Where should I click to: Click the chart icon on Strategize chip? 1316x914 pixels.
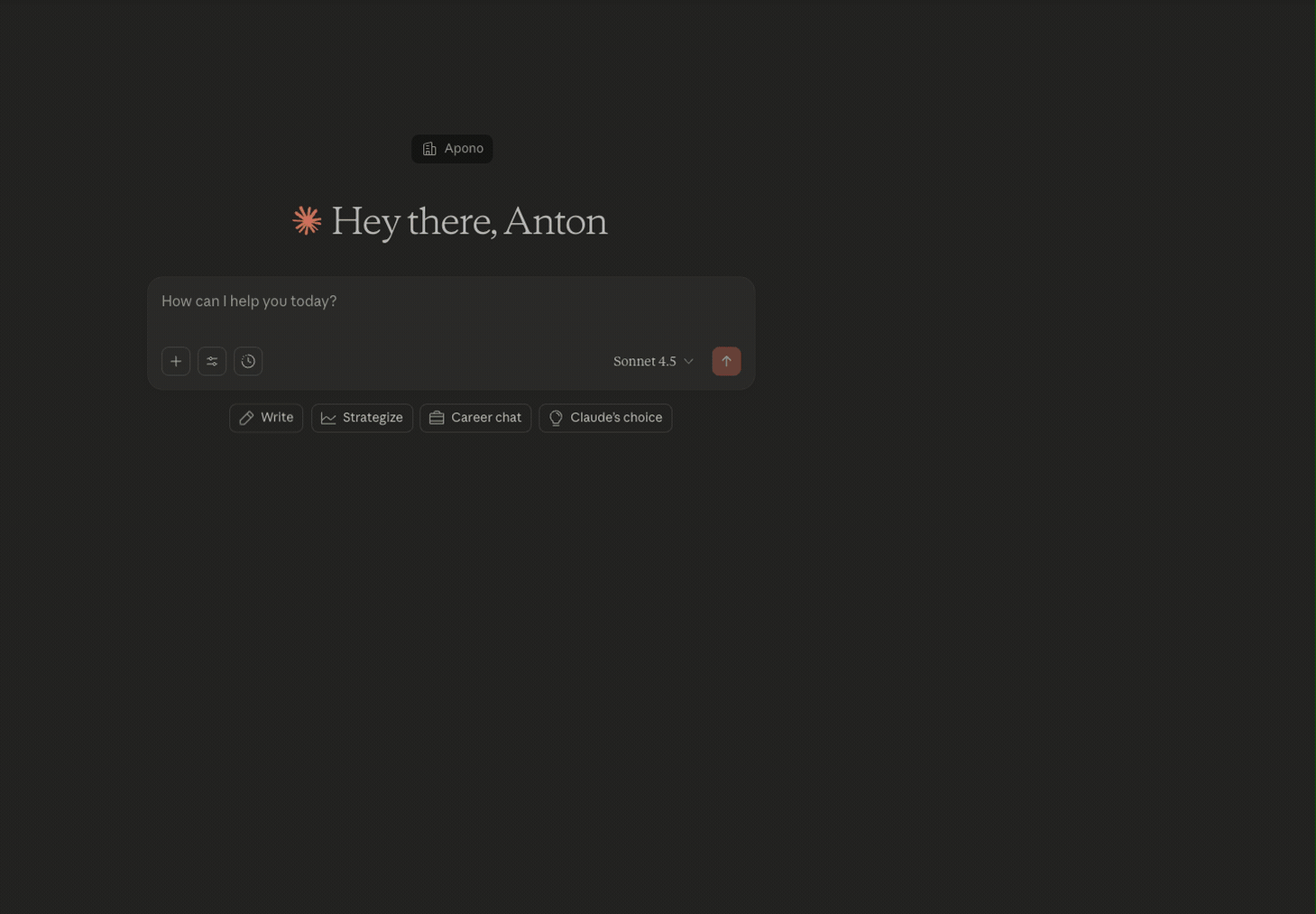328,418
